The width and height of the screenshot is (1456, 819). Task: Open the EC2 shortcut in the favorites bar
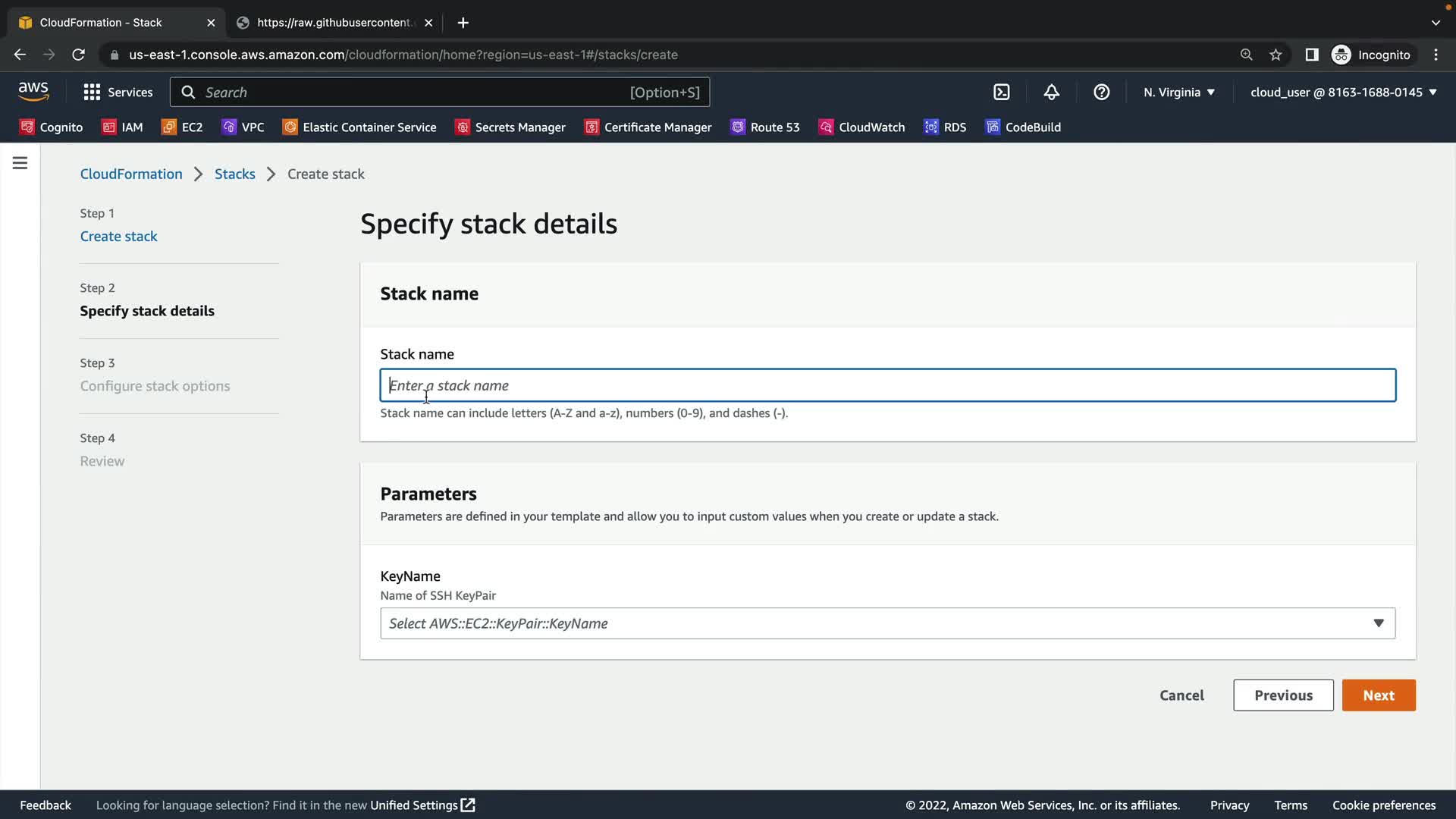pos(182,127)
